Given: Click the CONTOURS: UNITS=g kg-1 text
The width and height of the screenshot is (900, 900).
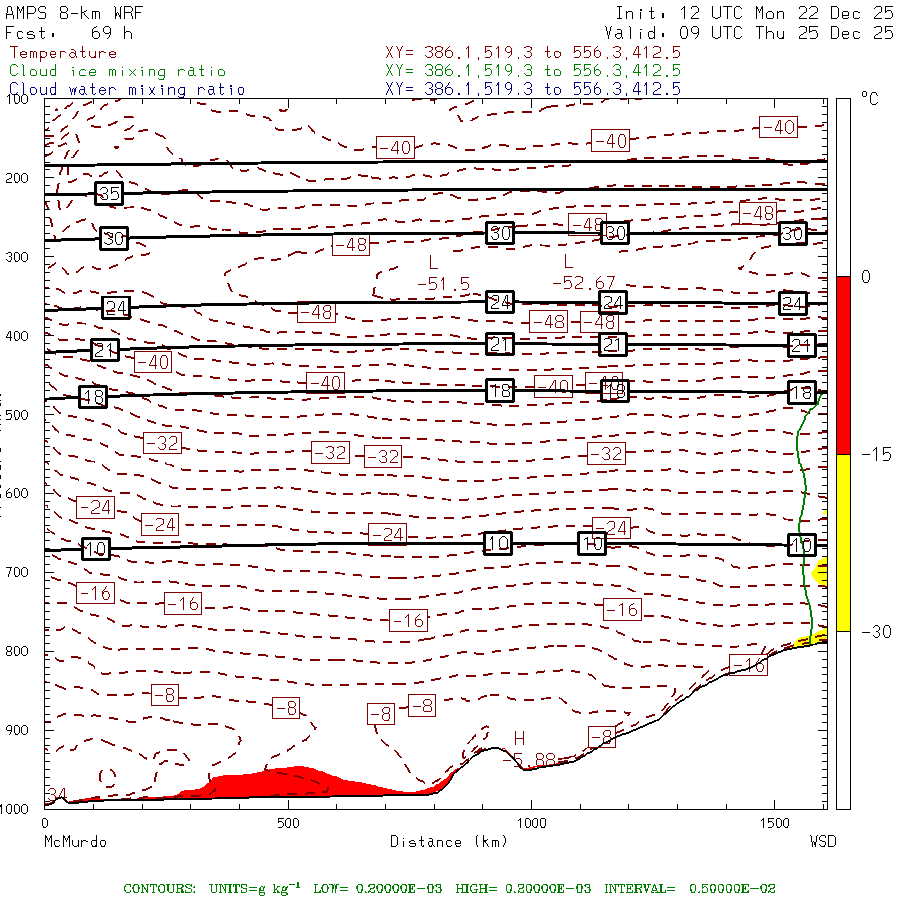Looking at the screenshot, I should coord(212,888).
